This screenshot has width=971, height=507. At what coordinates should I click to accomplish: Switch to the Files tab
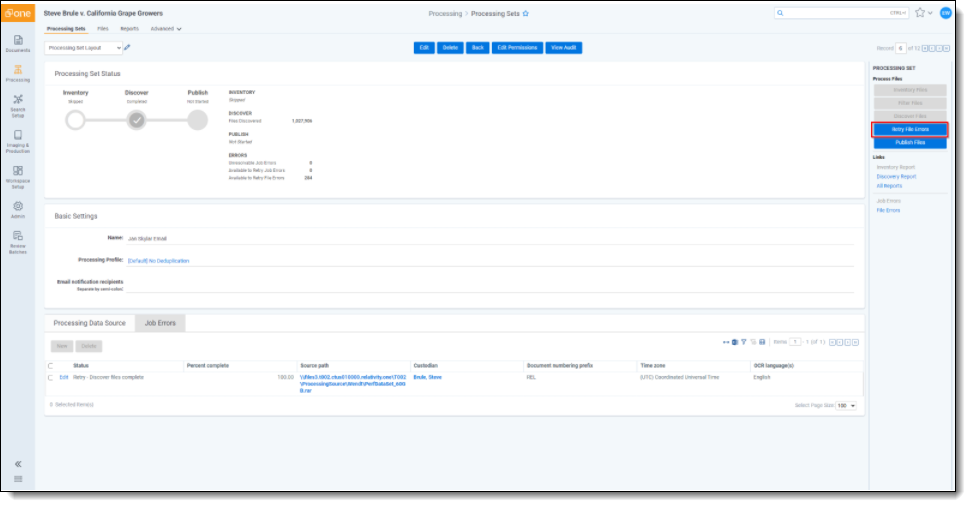click(103, 29)
